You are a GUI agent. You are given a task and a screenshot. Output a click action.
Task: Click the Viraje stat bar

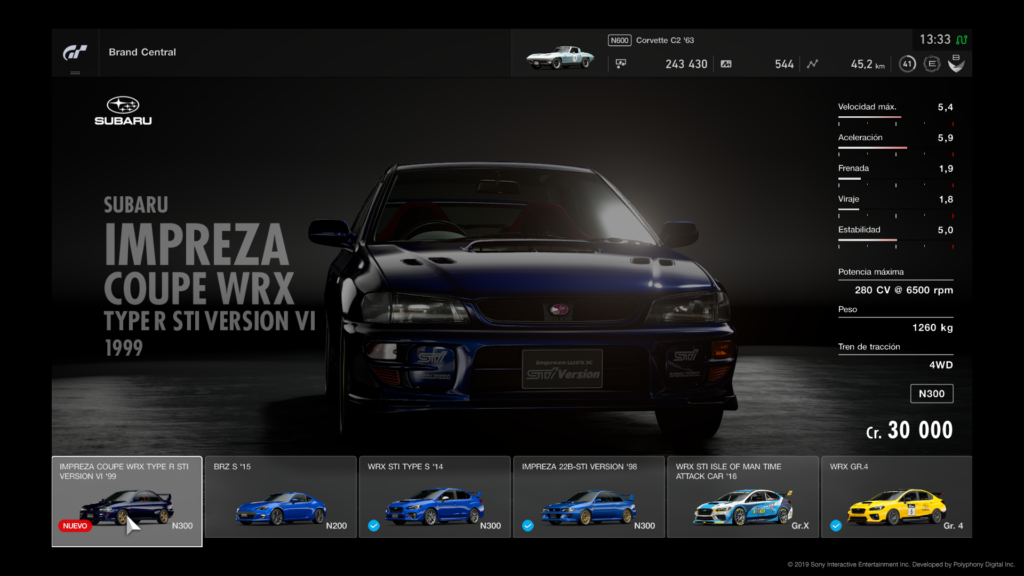(x=895, y=210)
